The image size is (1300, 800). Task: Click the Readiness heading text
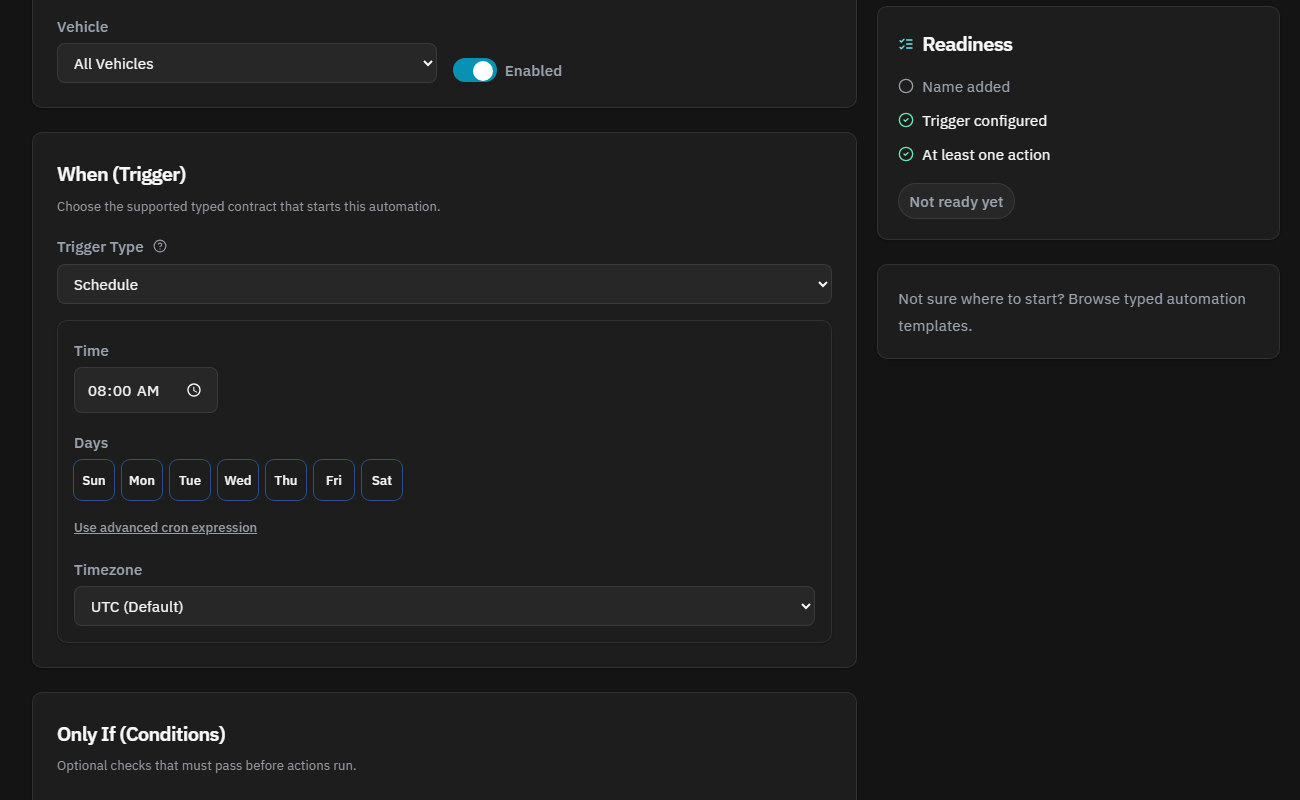pyautogui.click(x=967, y=44)
